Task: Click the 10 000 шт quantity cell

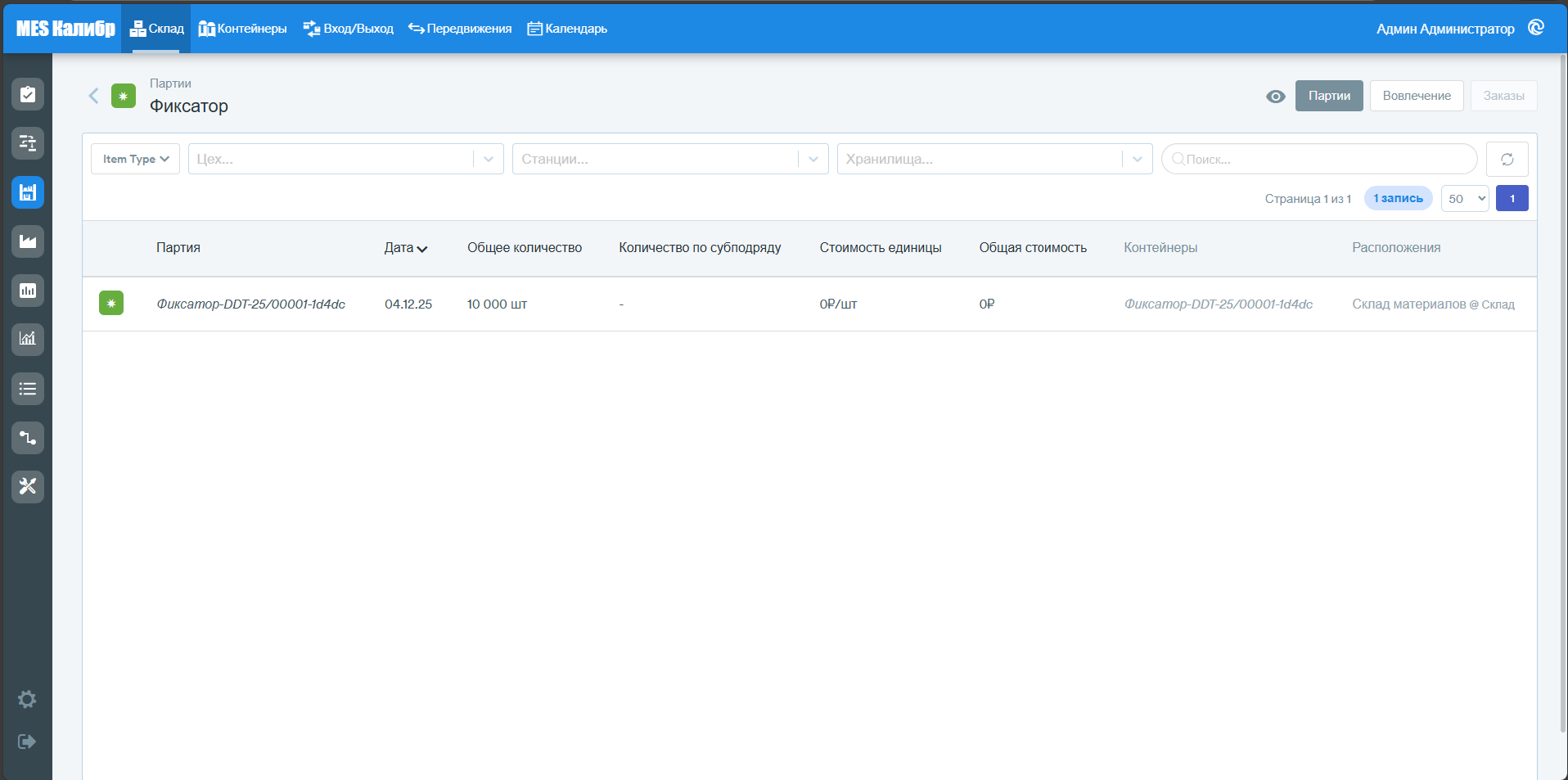Action: pos(497,304)
